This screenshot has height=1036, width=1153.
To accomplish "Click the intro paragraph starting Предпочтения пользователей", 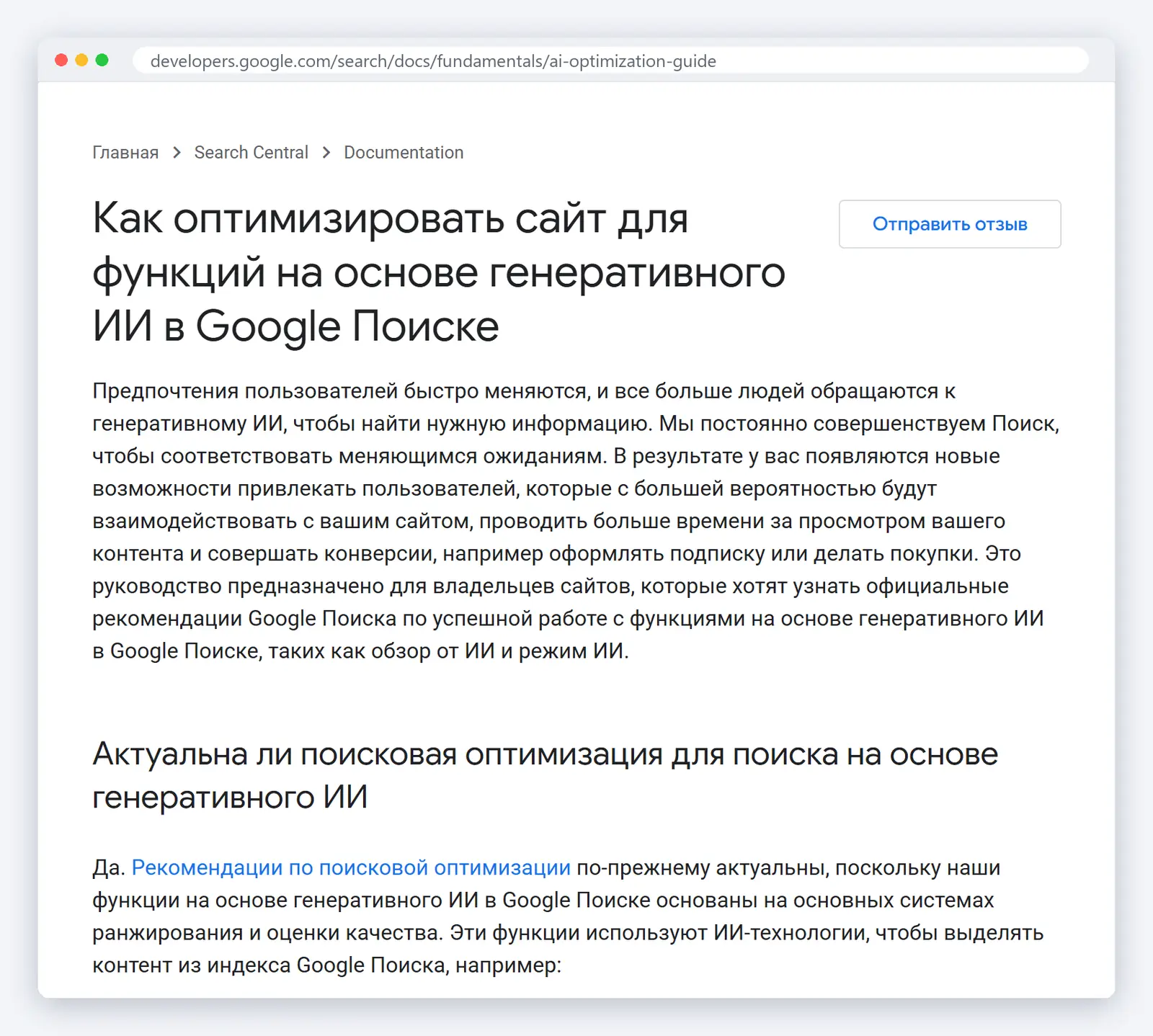I will click(576, 521).
